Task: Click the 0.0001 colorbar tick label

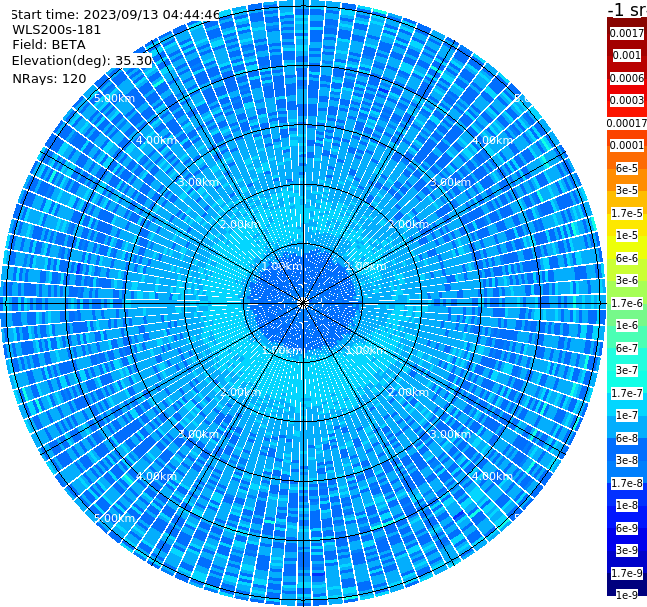Action: click(627, 145)
